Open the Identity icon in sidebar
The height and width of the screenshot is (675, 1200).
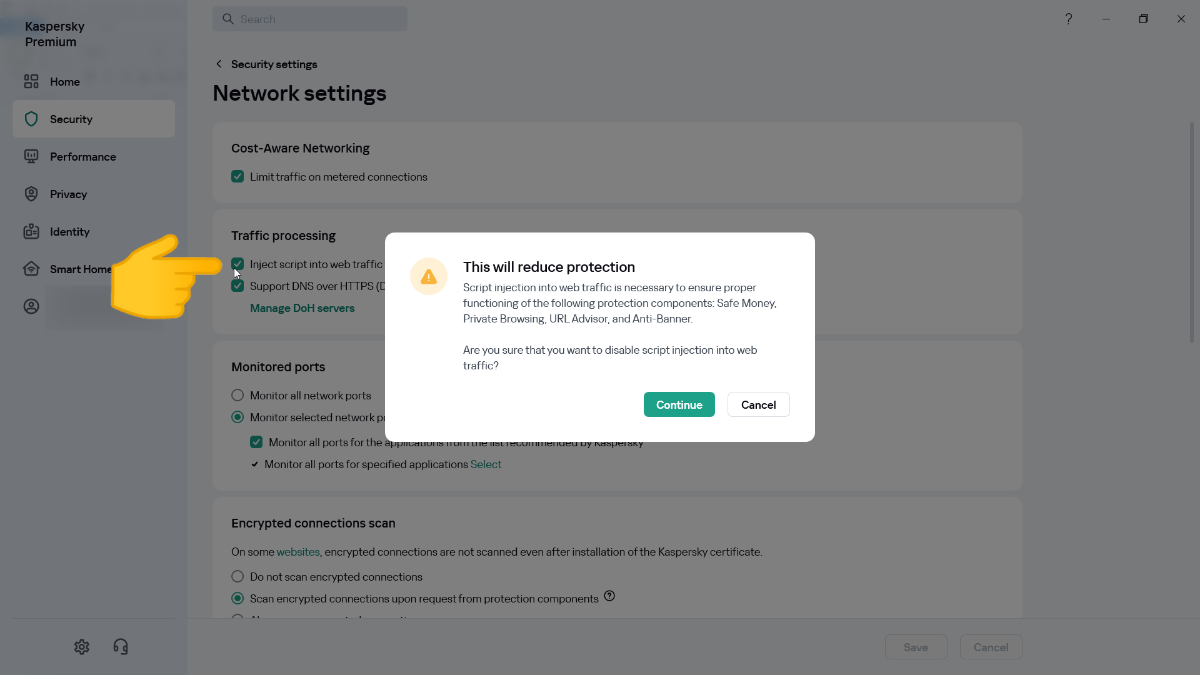31,232
